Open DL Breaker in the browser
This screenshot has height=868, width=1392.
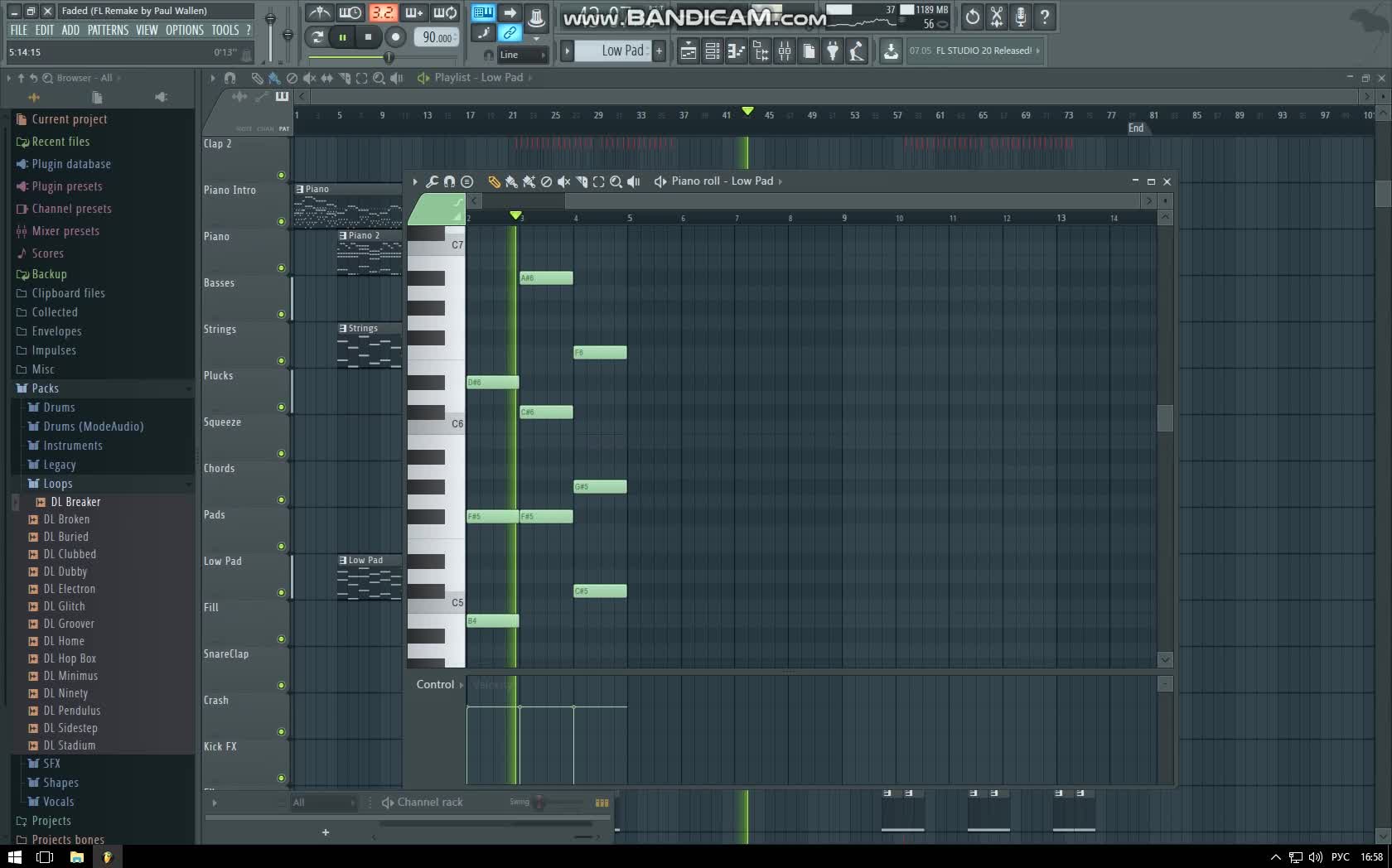click(x=75, y=502)
